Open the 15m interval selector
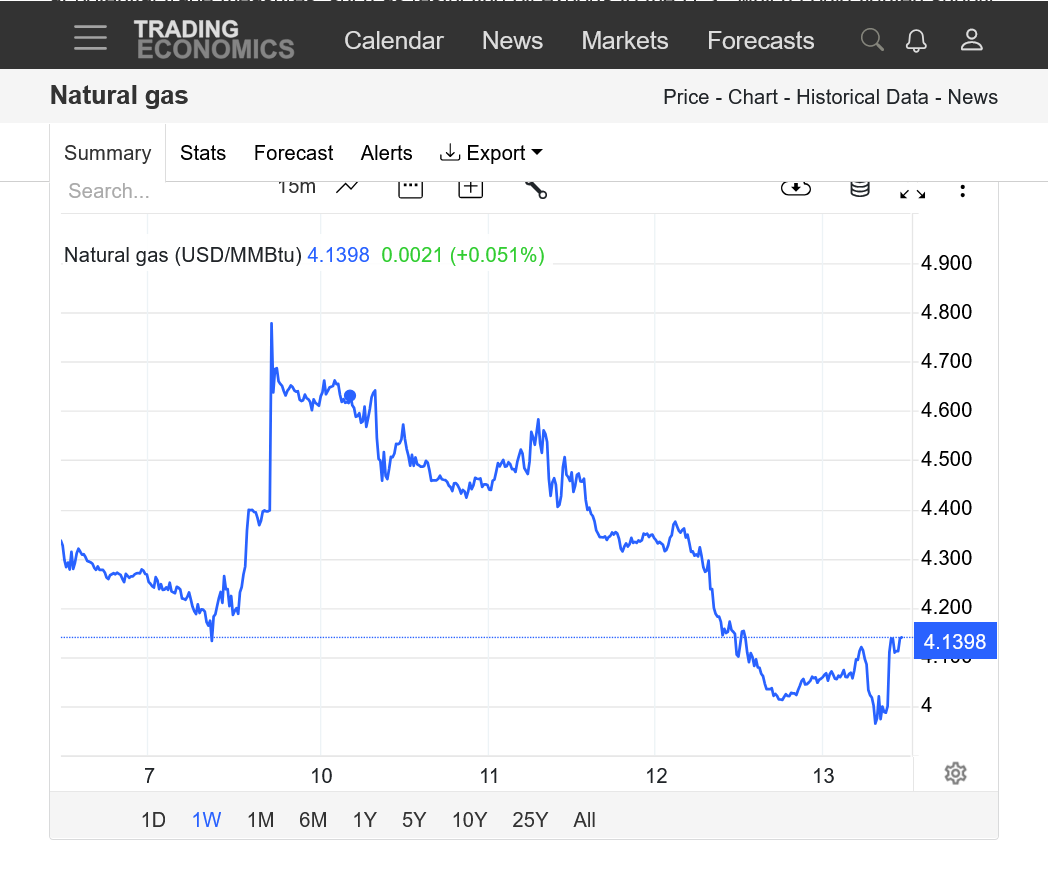 [296, 188]
